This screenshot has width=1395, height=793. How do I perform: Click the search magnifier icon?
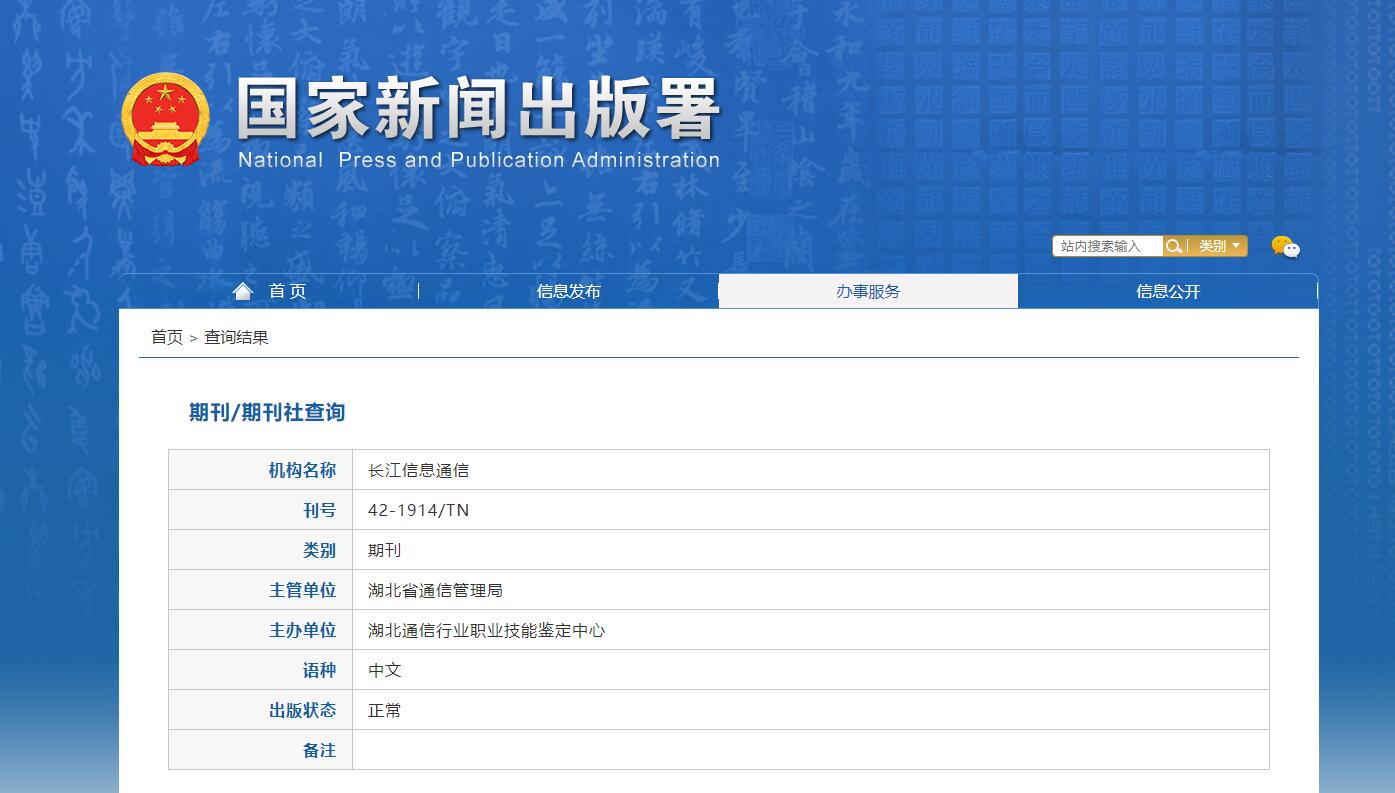pyautogui.click(x=1174, y=246)
